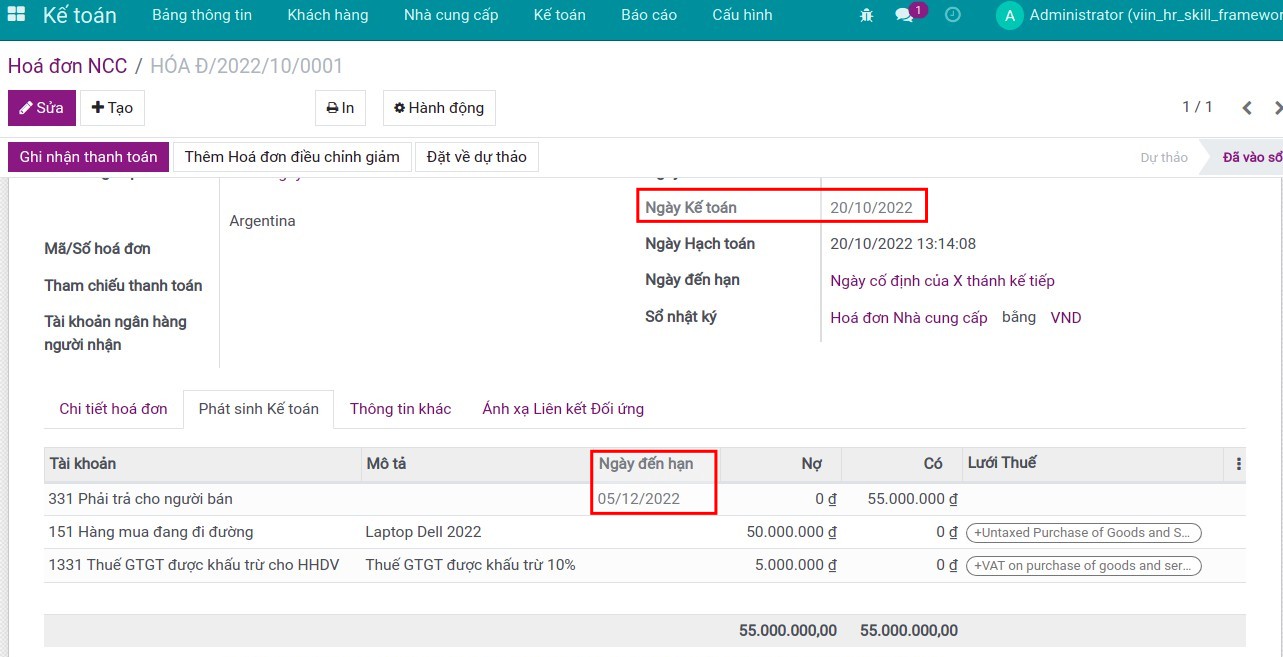This screenshot has width=1283, height=657.
Task: Open the Cấu hình menu
Action: pos(742,15)
